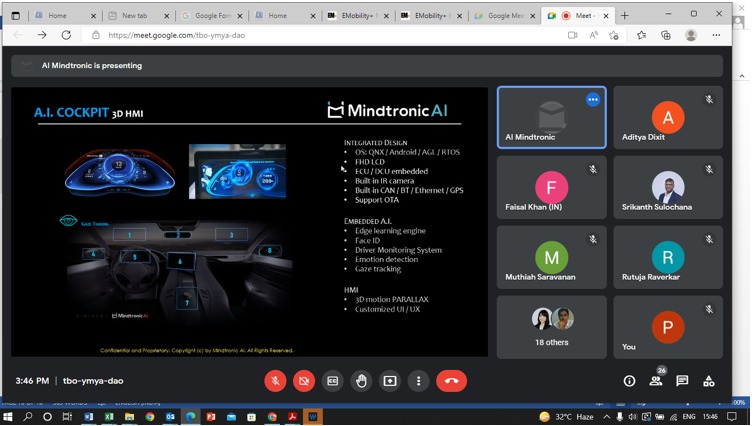The height and width of the screenshot is (426, 755).
Task: Open the Windows Start menu
Action: (8, 417)
